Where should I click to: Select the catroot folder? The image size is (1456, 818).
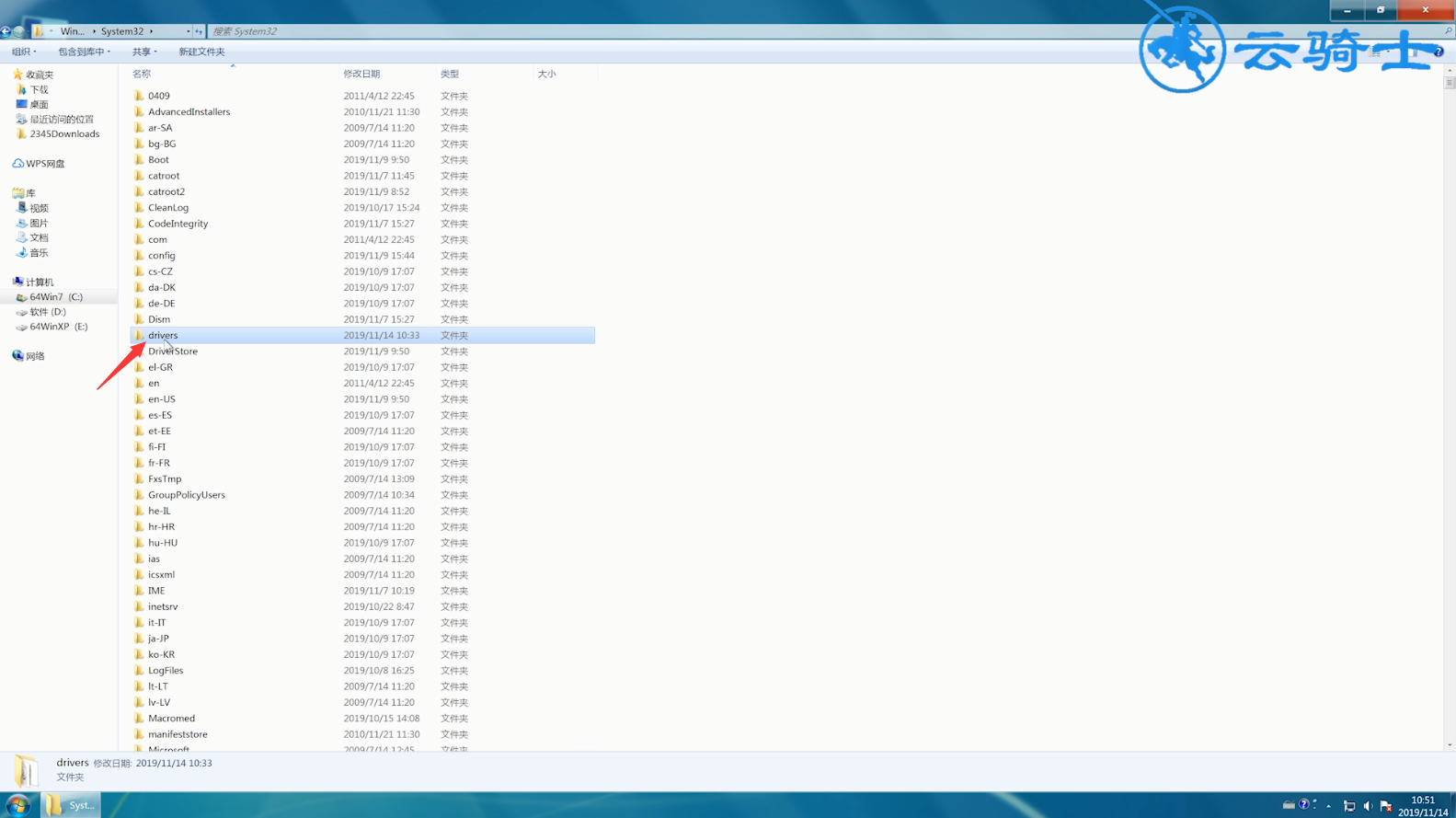164,176
